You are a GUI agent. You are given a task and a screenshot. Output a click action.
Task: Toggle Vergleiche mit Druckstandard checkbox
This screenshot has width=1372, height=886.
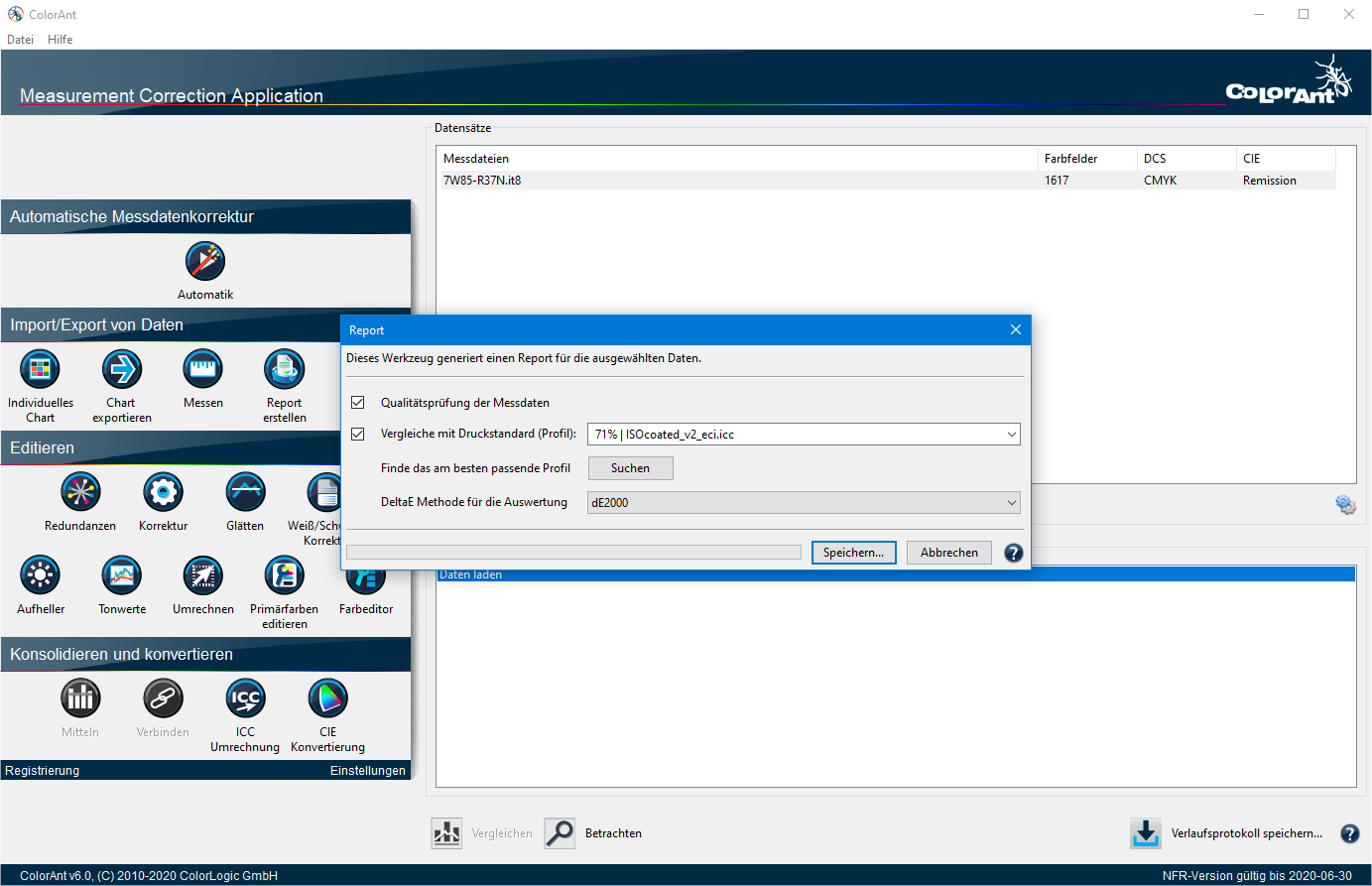[358, 434]
